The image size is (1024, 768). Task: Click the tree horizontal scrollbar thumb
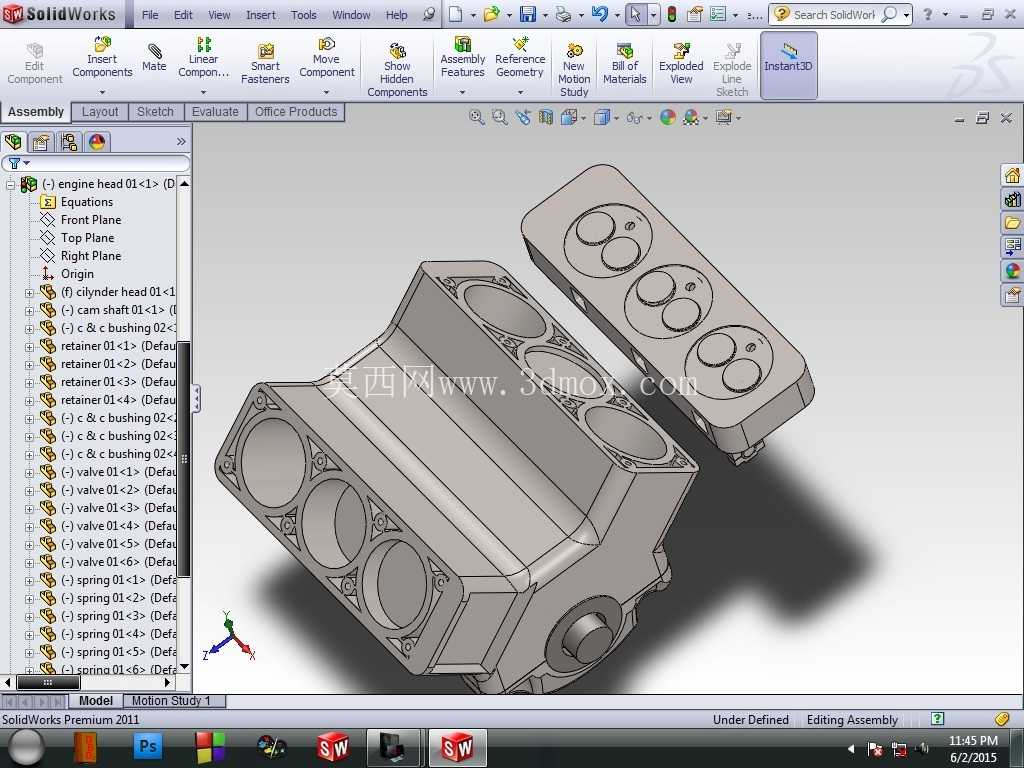pyautogui.click(x=48, y=682)
